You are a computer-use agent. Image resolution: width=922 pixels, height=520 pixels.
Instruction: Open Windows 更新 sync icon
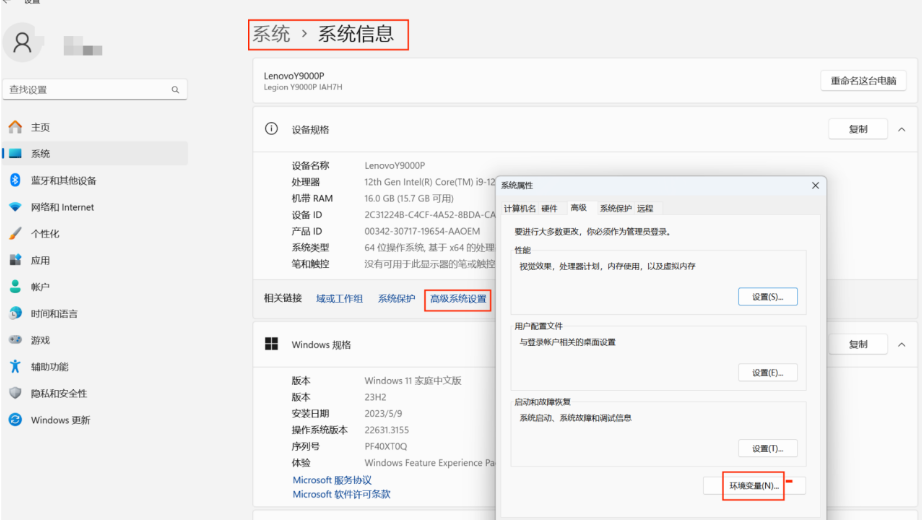coord(15,420)
